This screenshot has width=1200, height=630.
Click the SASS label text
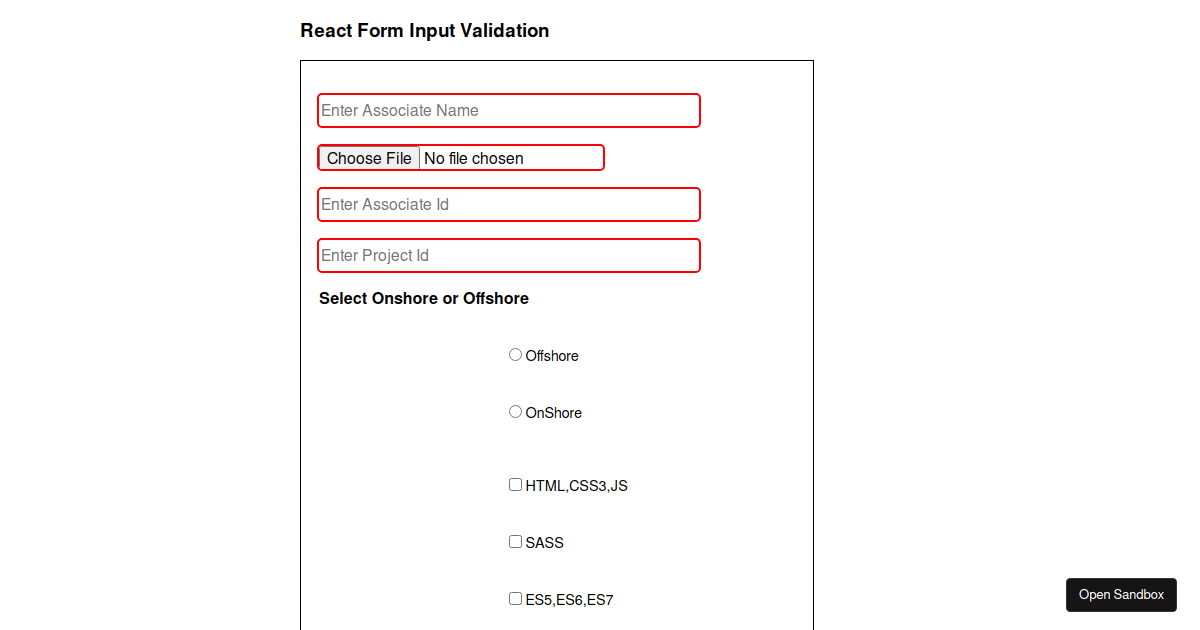[546, 542]
